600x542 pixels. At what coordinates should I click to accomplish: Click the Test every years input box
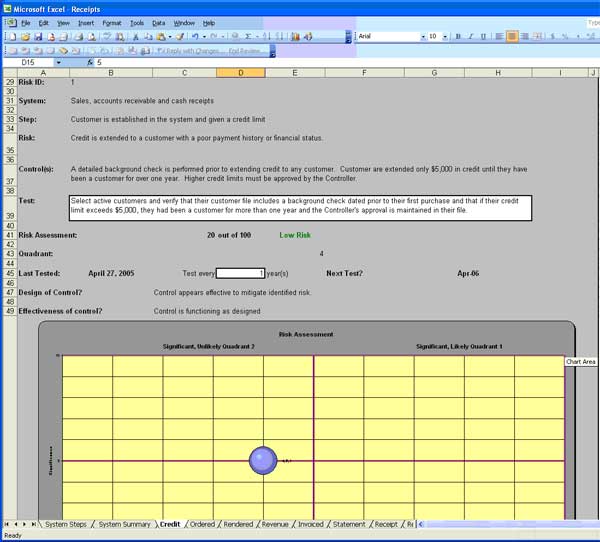click(240, 273)
